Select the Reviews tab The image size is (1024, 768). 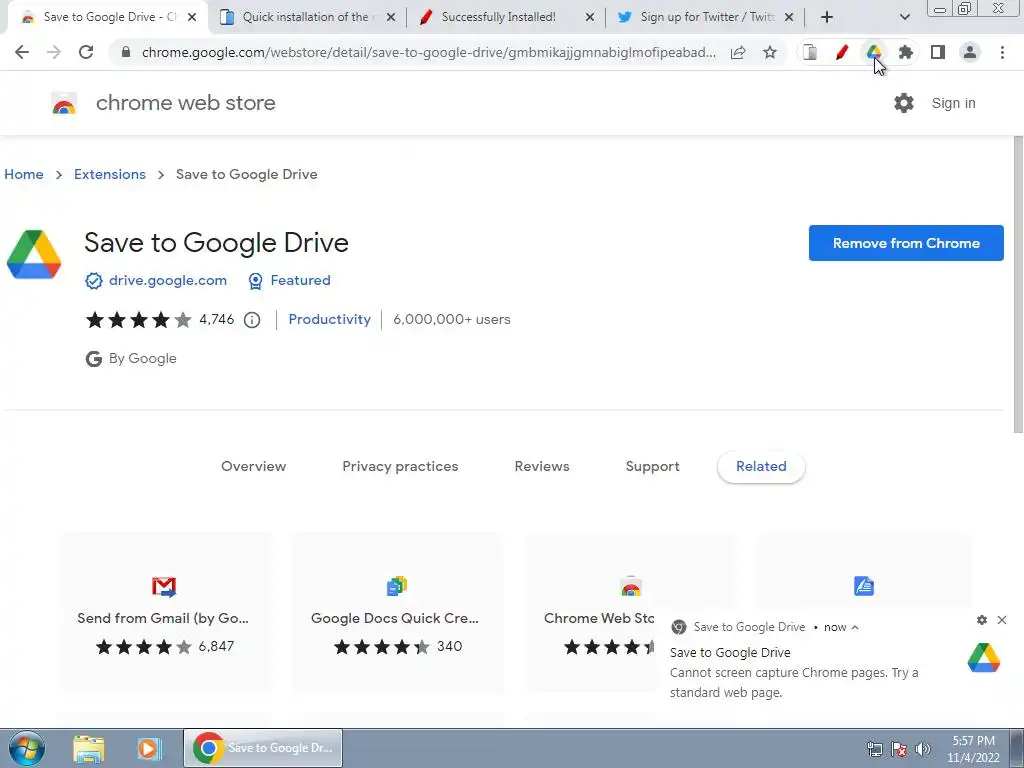[542, 466]
